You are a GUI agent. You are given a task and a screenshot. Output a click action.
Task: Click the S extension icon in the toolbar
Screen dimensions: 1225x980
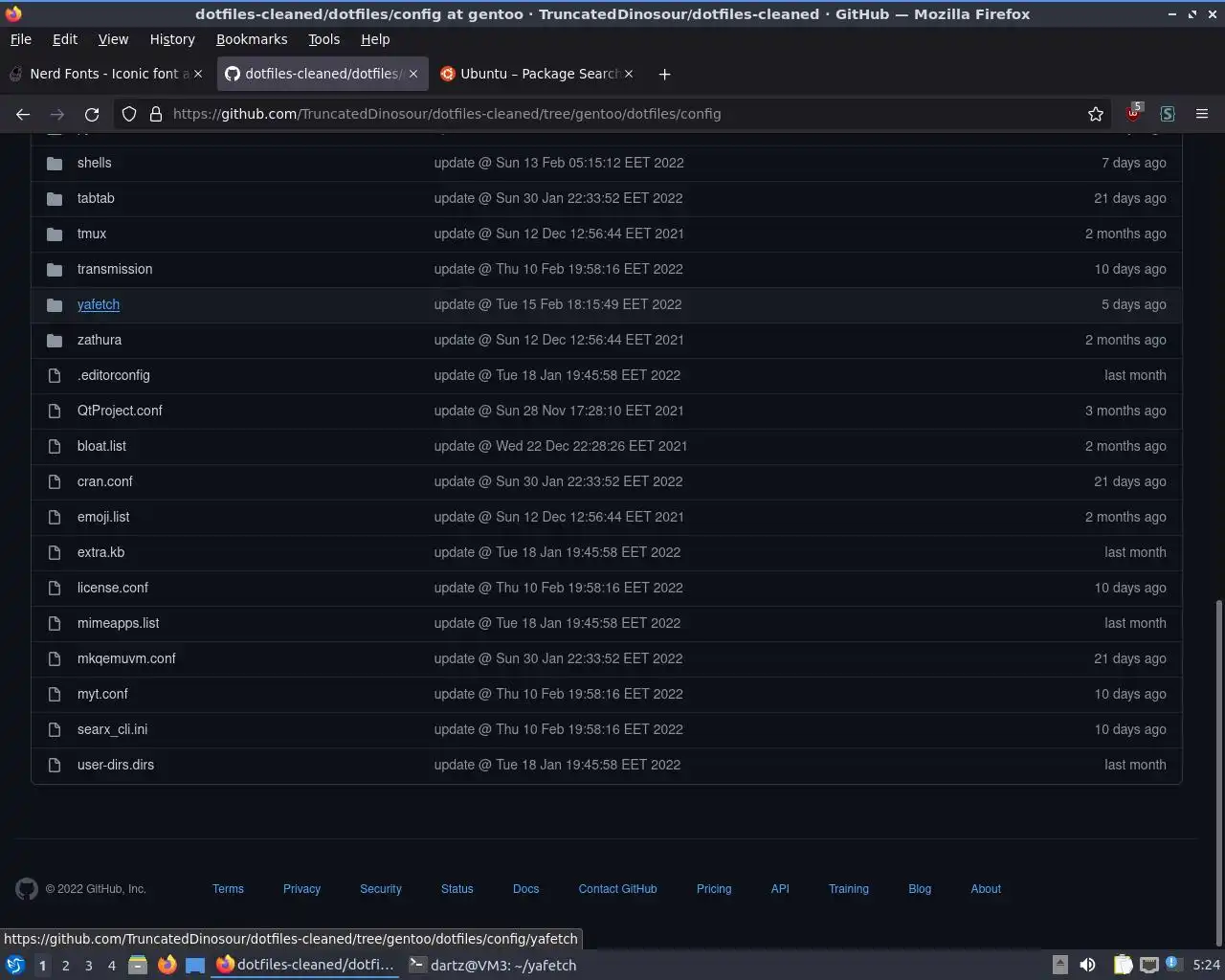tap(1168, 114)
